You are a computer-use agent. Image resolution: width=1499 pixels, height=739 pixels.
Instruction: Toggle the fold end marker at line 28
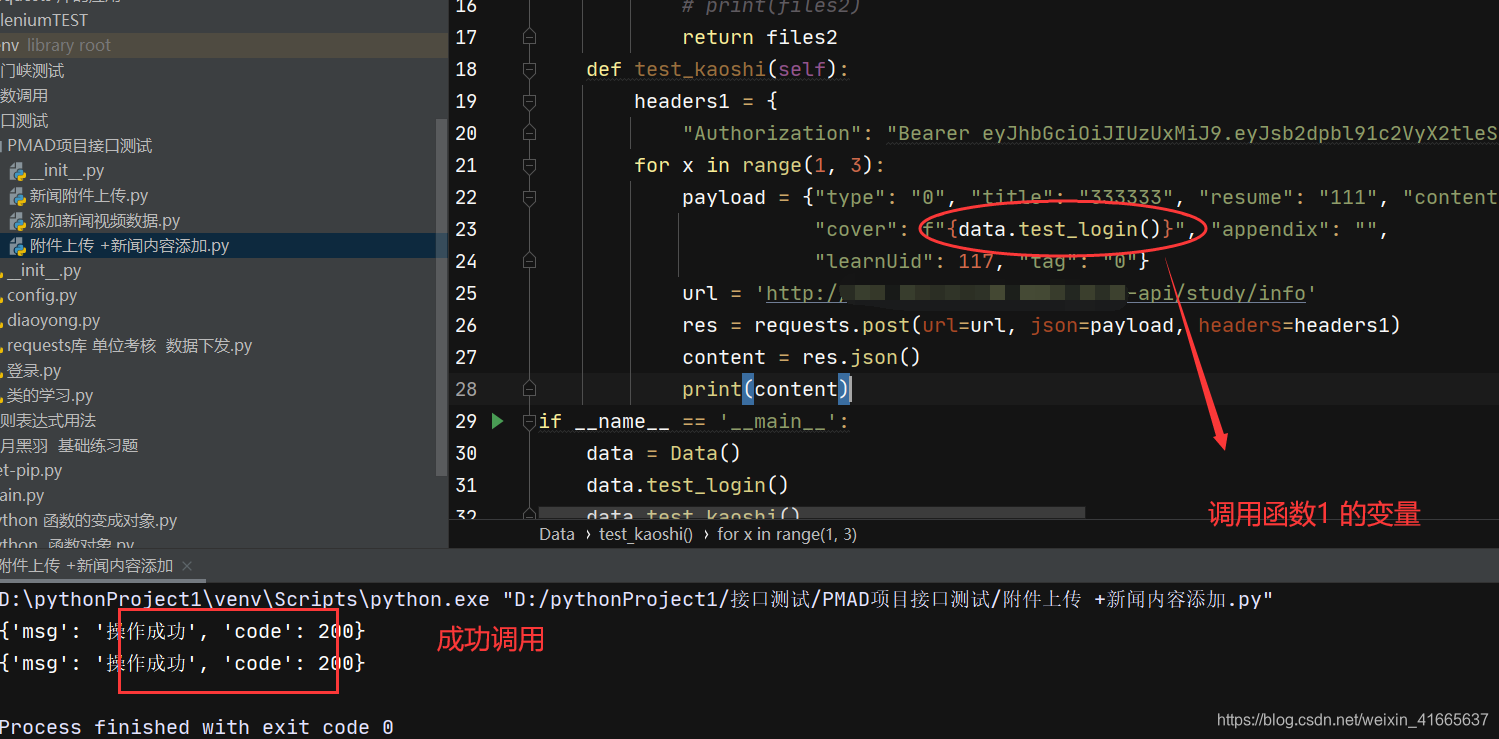[x=529, y=389]
